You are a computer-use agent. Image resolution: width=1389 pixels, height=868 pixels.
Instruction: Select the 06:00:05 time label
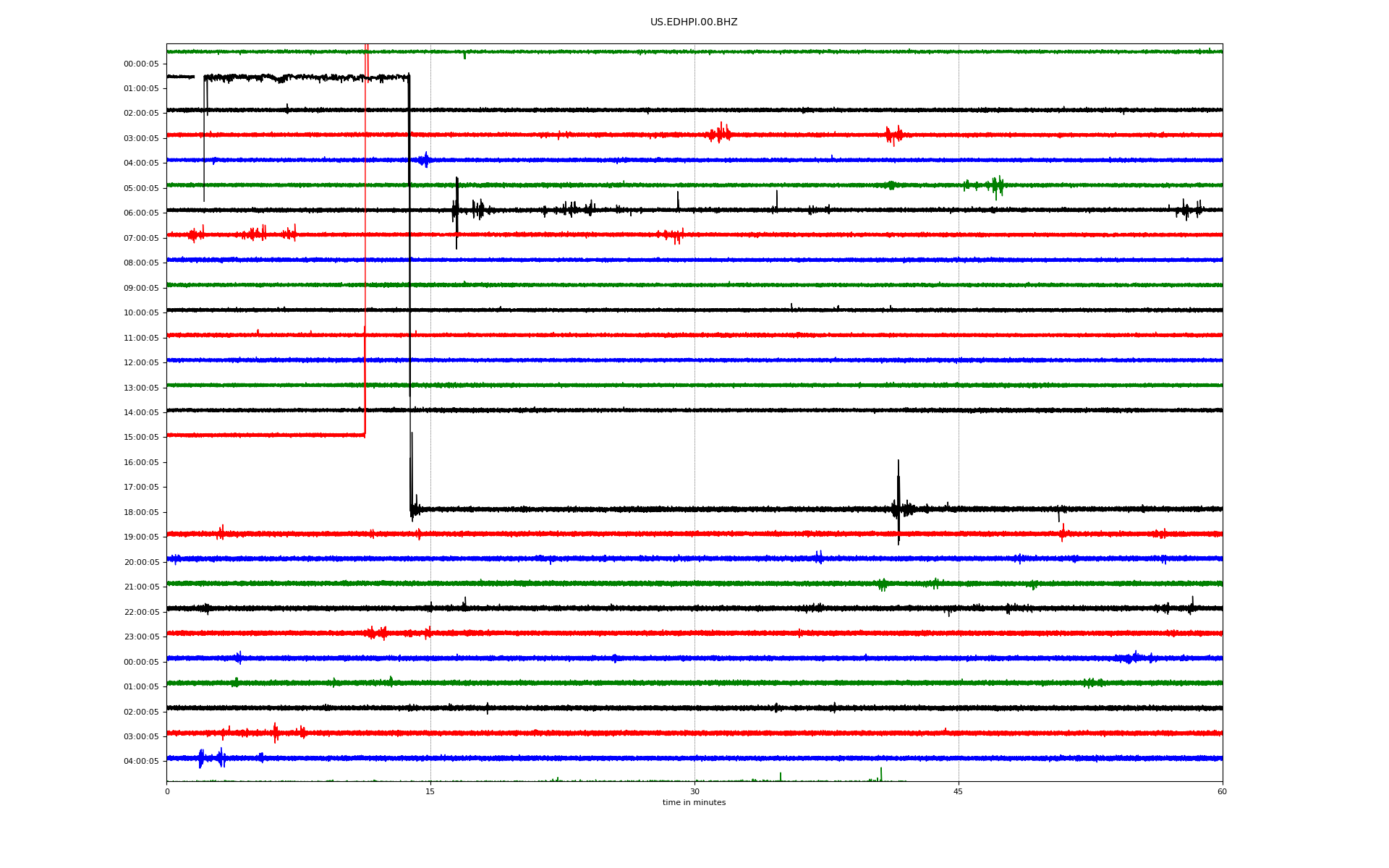click(141, 213)
